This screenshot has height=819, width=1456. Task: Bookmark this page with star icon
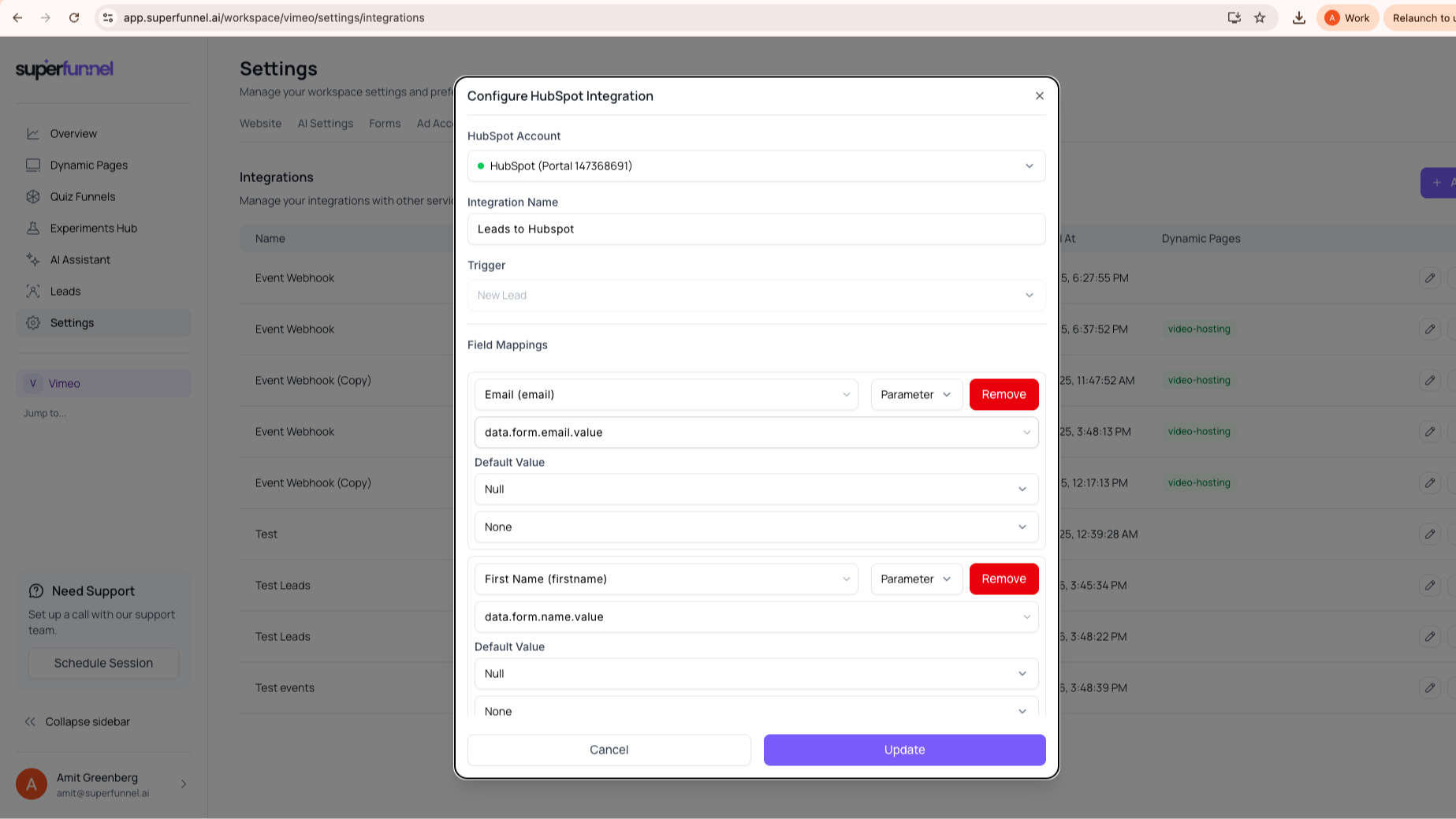(1260, 17)
